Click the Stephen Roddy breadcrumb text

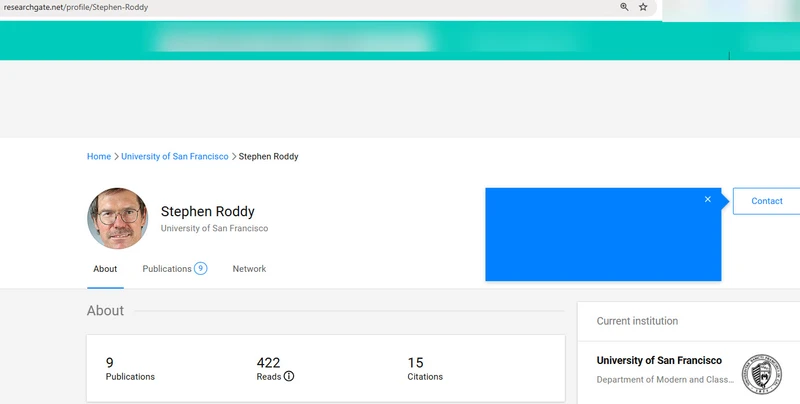click(x=268, y=157)
